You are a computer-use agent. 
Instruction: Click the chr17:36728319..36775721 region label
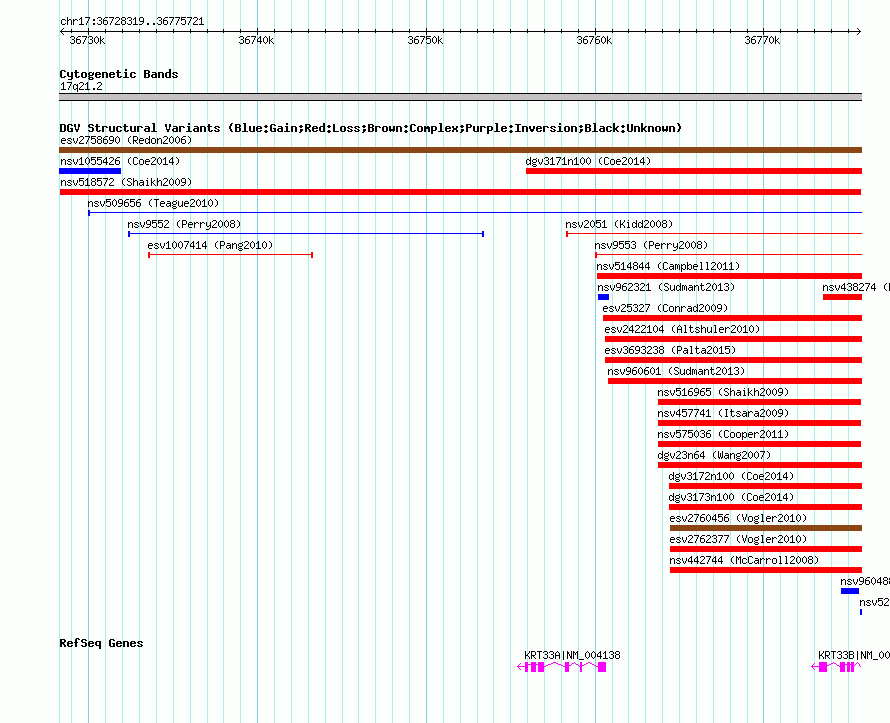point(132,21)
